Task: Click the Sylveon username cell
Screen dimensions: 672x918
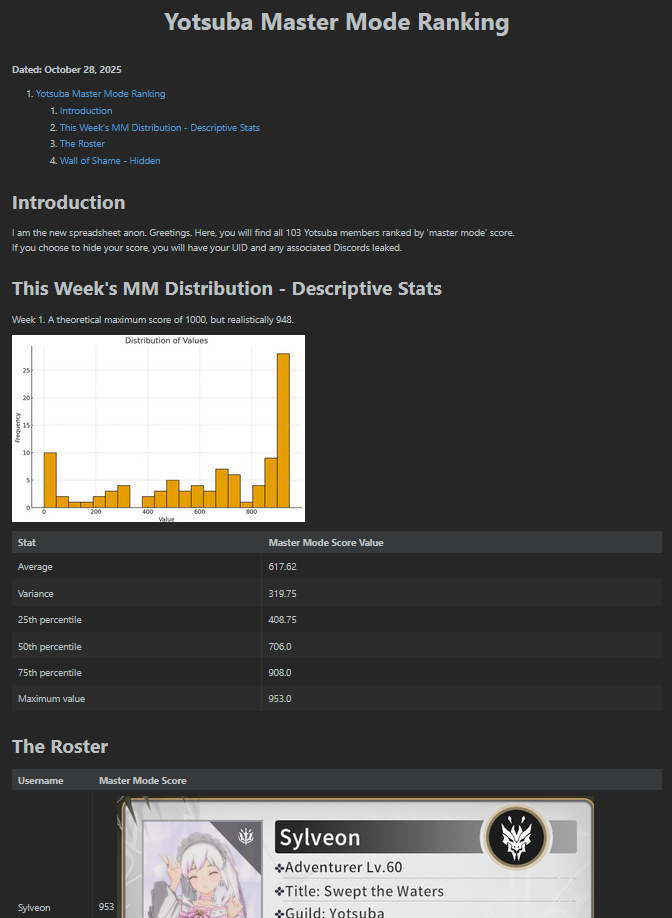Action: 34,907
